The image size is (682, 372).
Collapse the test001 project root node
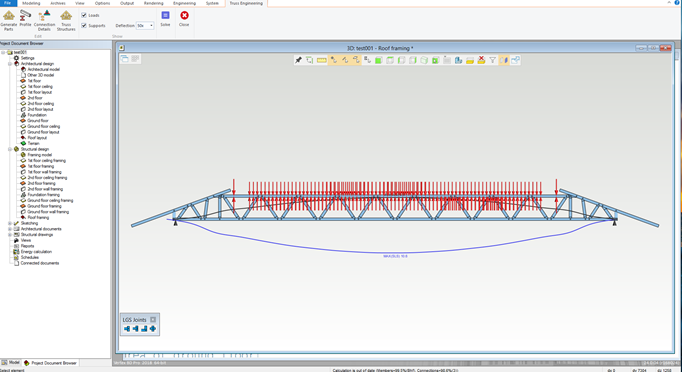(3, 52)
